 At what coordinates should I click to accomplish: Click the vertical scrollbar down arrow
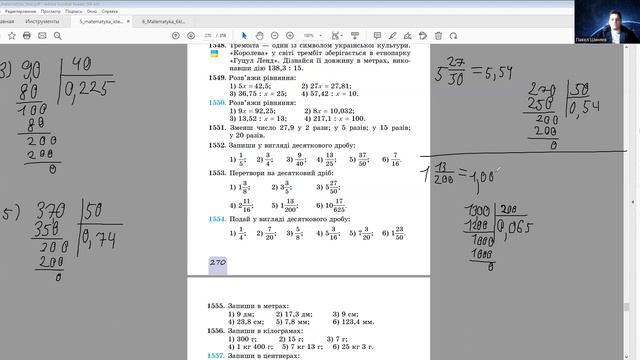[627, 357]
